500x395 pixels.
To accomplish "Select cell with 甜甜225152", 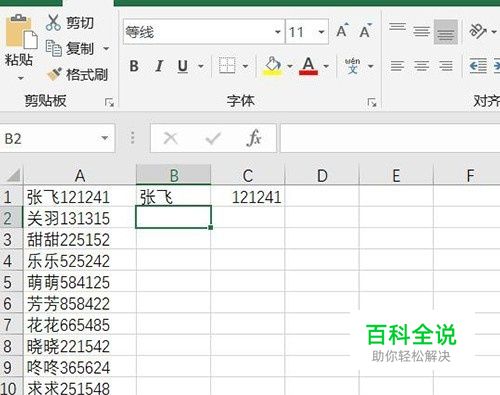I will click(x=80, y=239).
